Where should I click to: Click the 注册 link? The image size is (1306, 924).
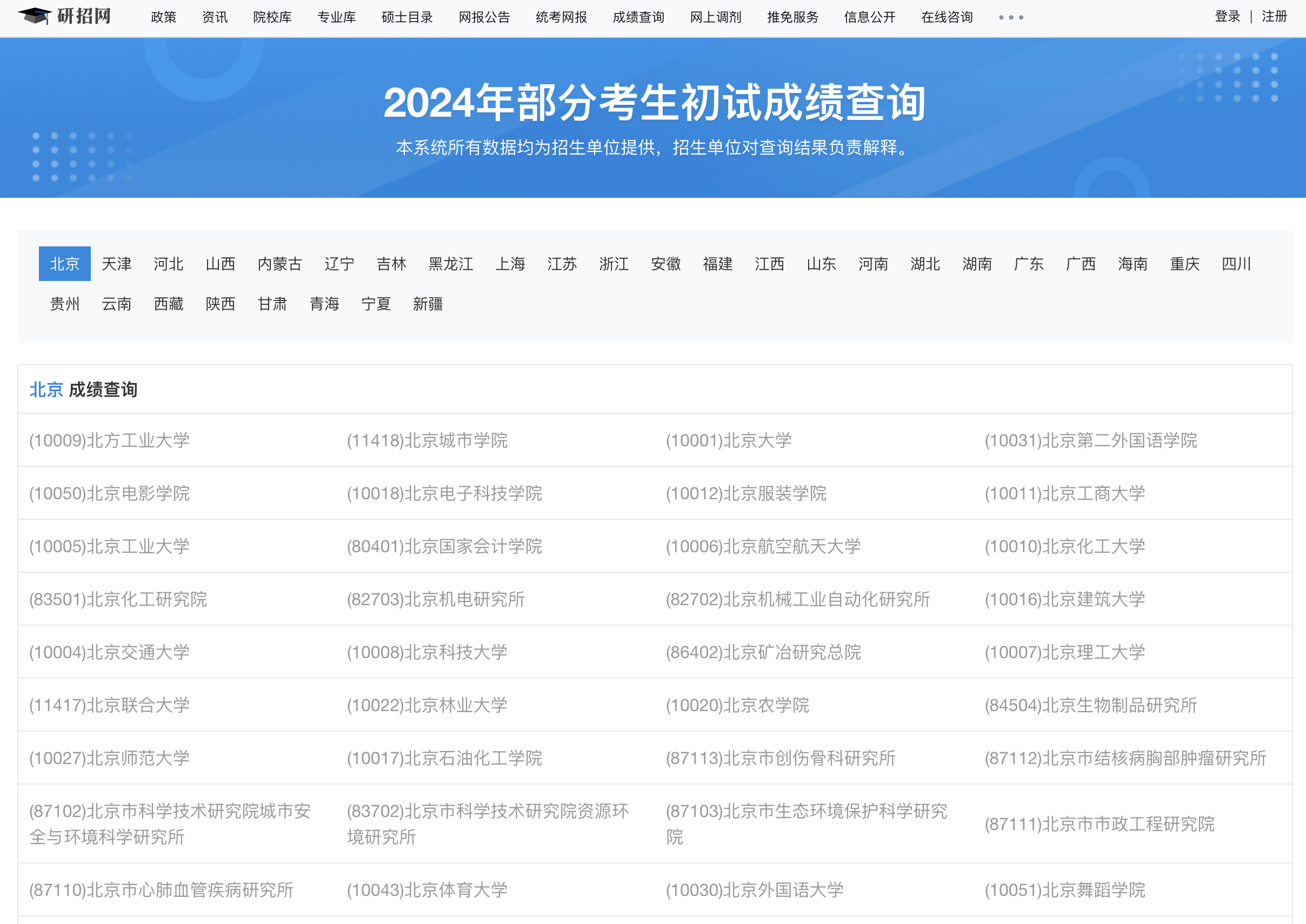click(x=1274, y=17)
